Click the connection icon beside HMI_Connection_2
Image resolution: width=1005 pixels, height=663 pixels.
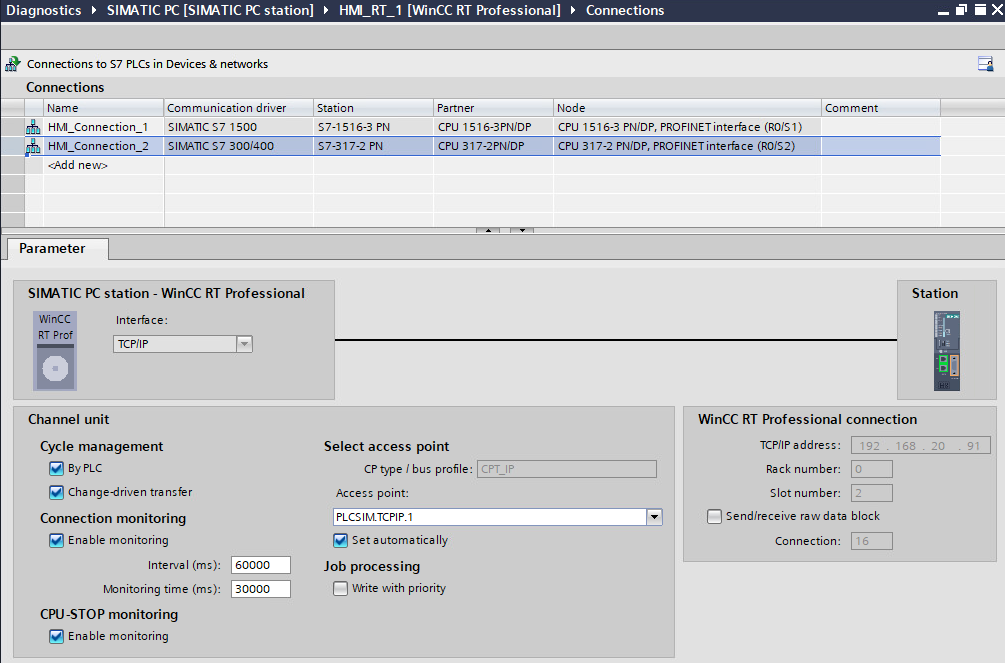[33, 146]
